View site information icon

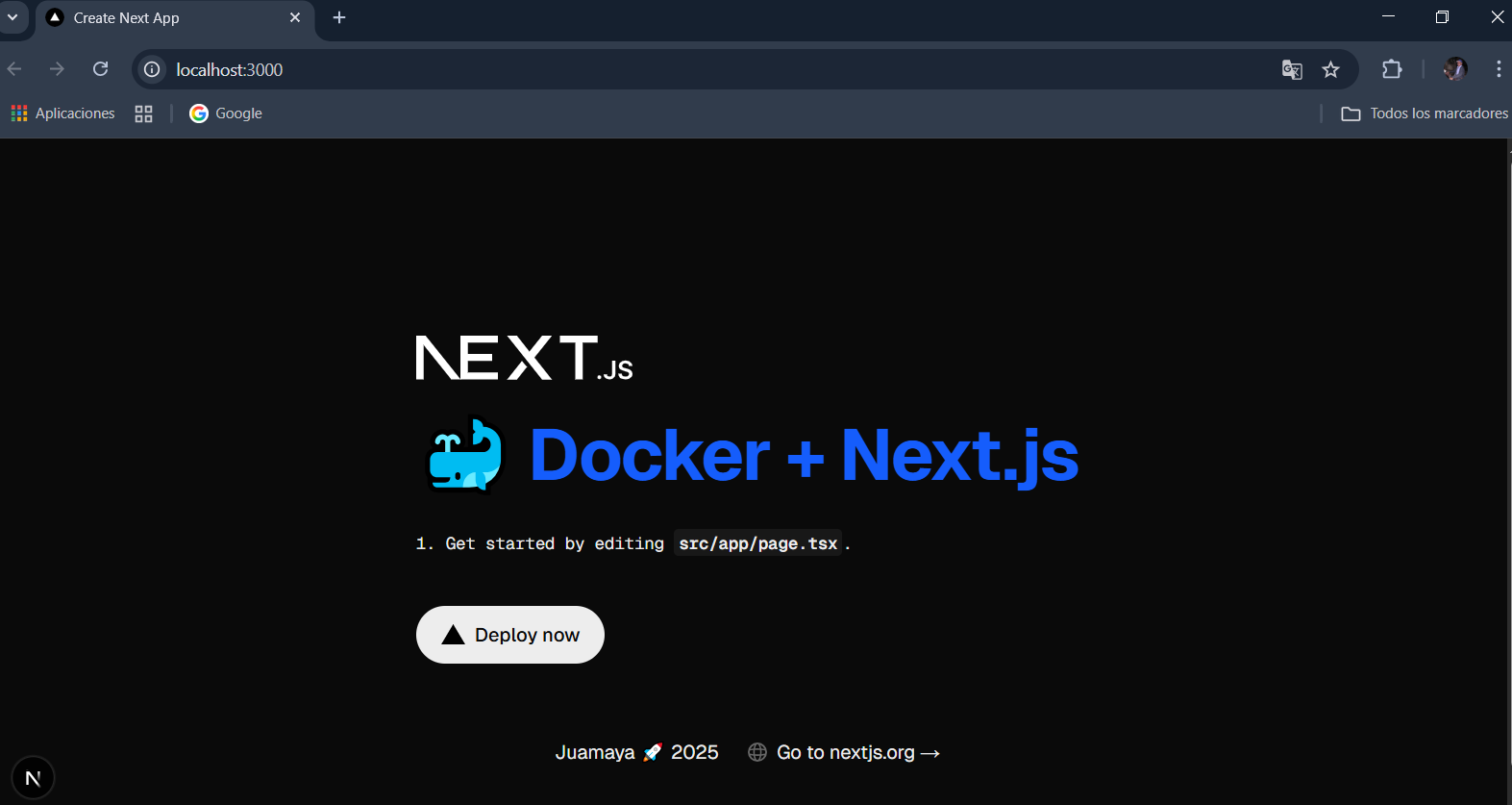tap(152, 69)
